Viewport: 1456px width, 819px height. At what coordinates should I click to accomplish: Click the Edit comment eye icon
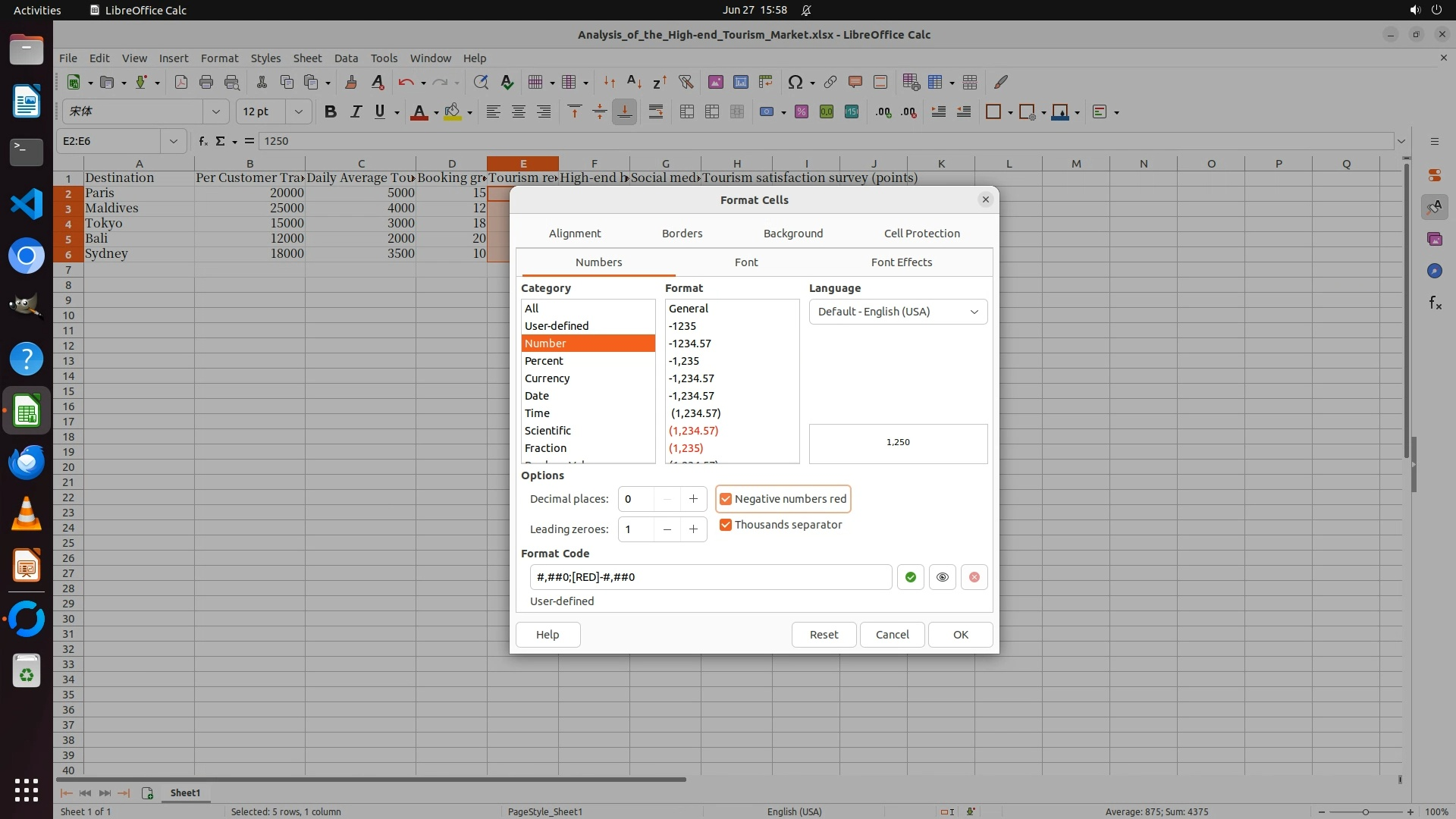(x=942, y=577)
